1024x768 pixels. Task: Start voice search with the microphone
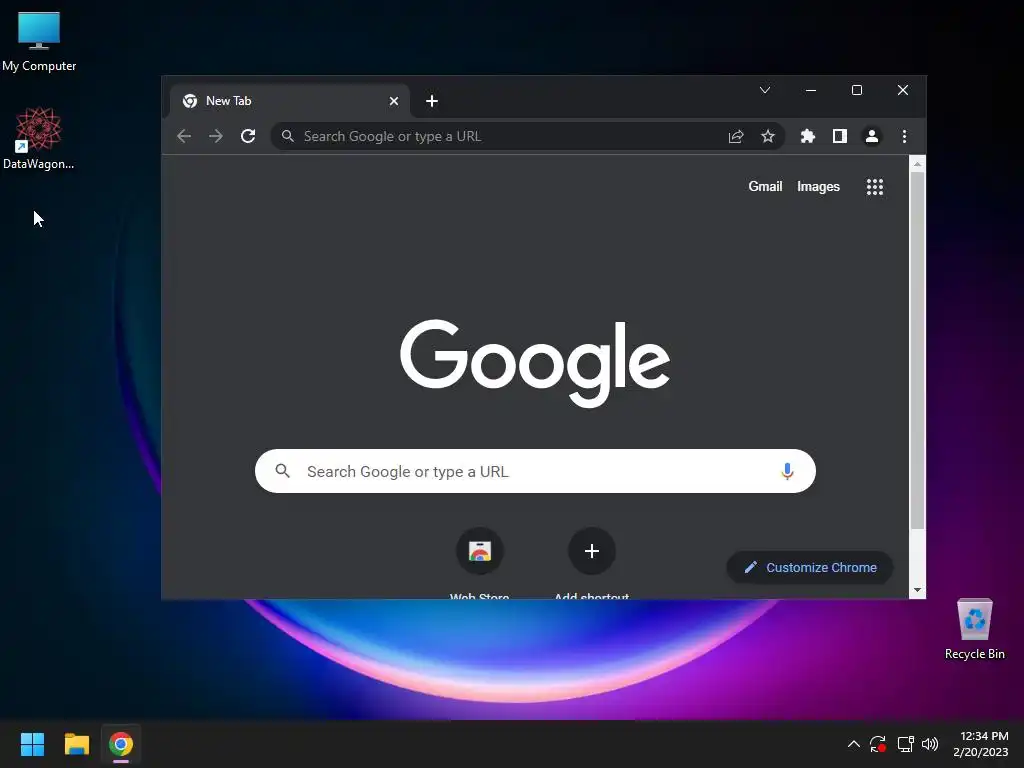pos(787,471)
